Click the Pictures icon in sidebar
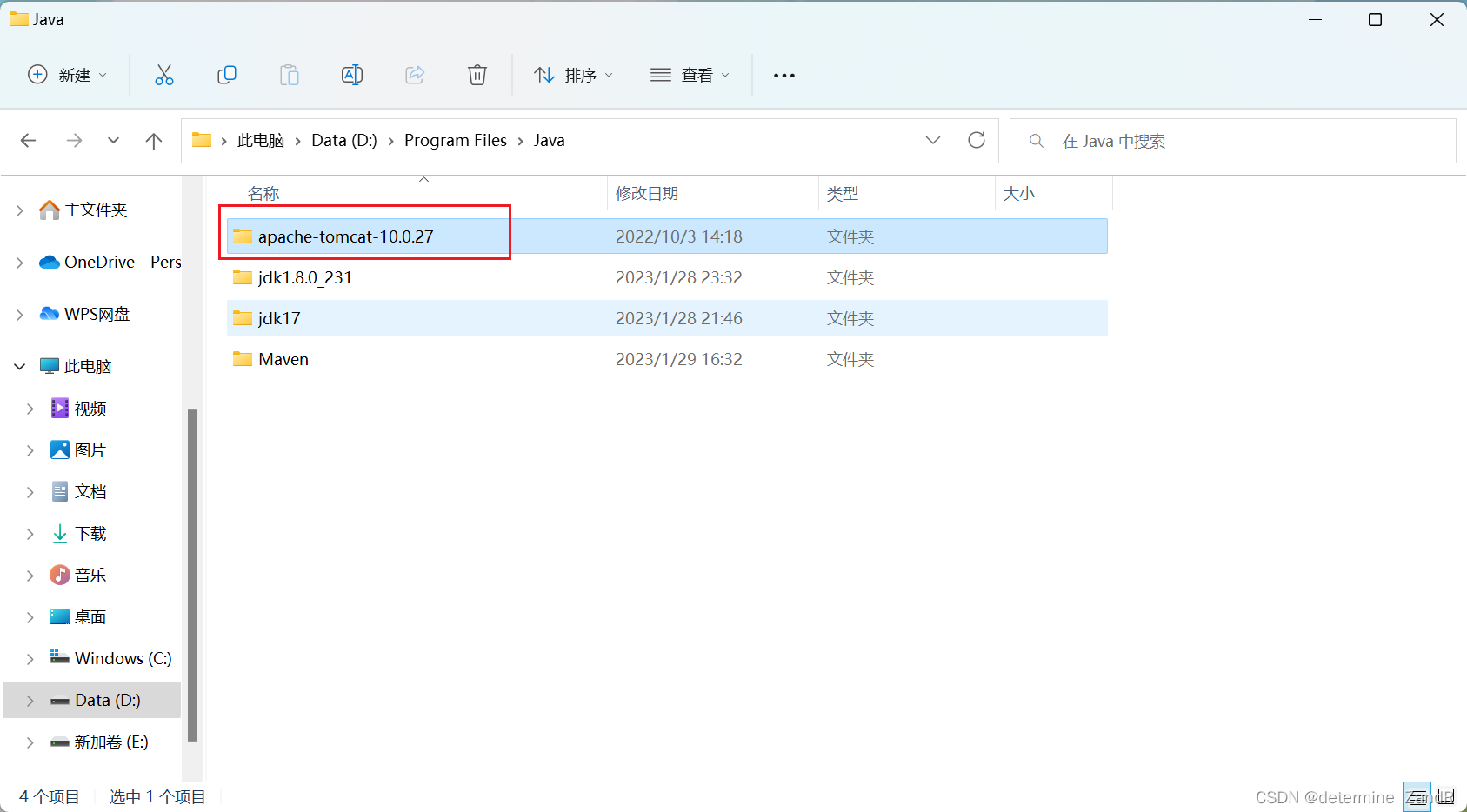This screenshot has width=1467, height=812. (60, 449)
